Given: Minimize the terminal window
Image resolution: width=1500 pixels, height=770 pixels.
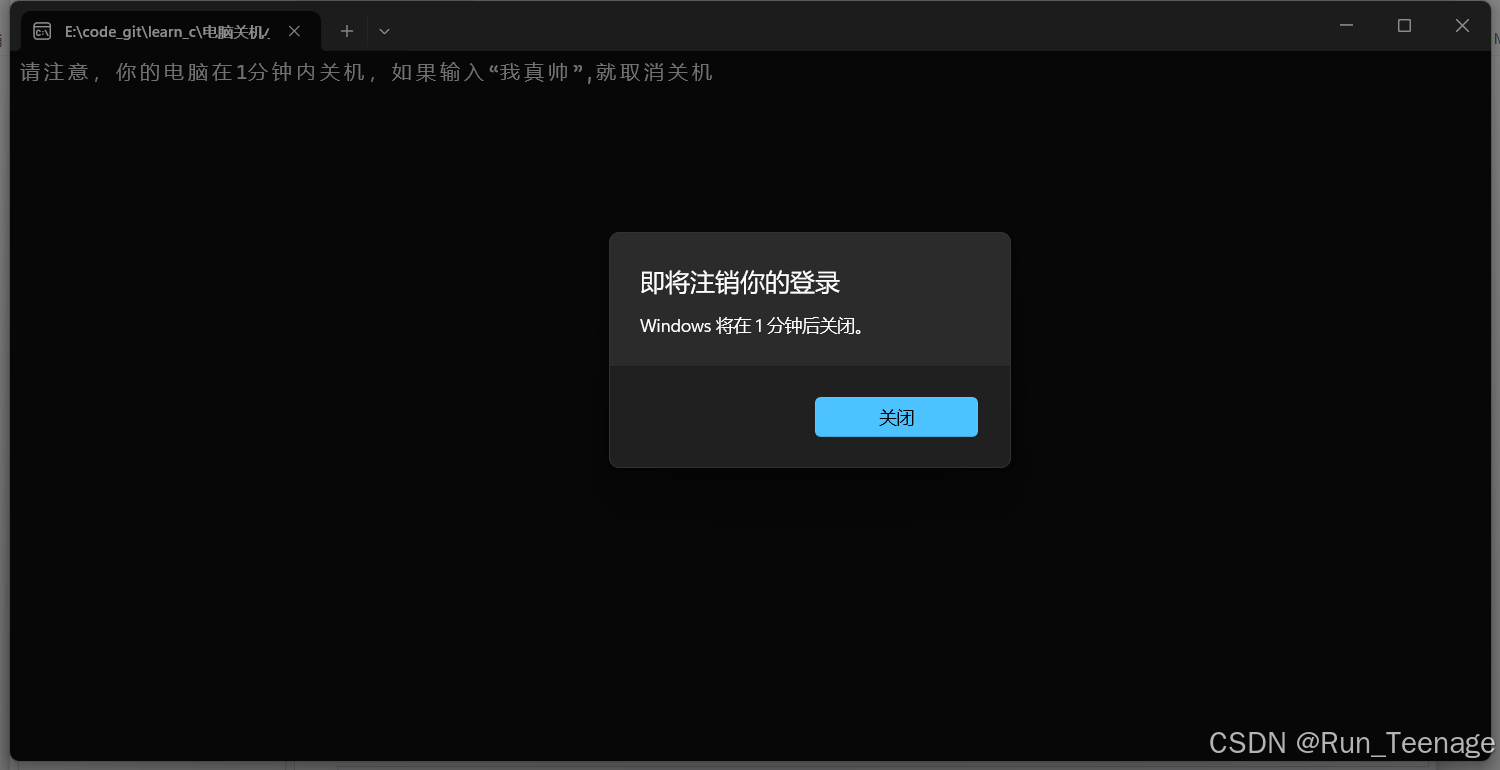Looking at the screenshot, I should point(1346,26).
